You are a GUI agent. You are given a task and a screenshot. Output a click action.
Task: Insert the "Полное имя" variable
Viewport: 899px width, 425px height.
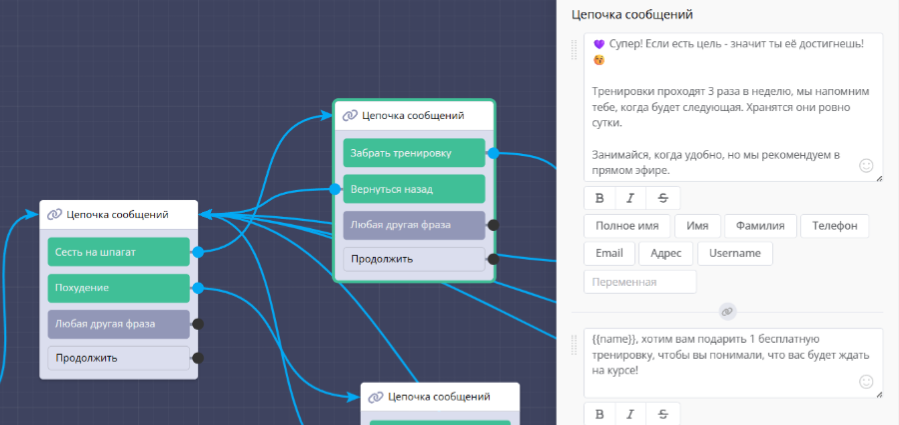coord(627,226)
